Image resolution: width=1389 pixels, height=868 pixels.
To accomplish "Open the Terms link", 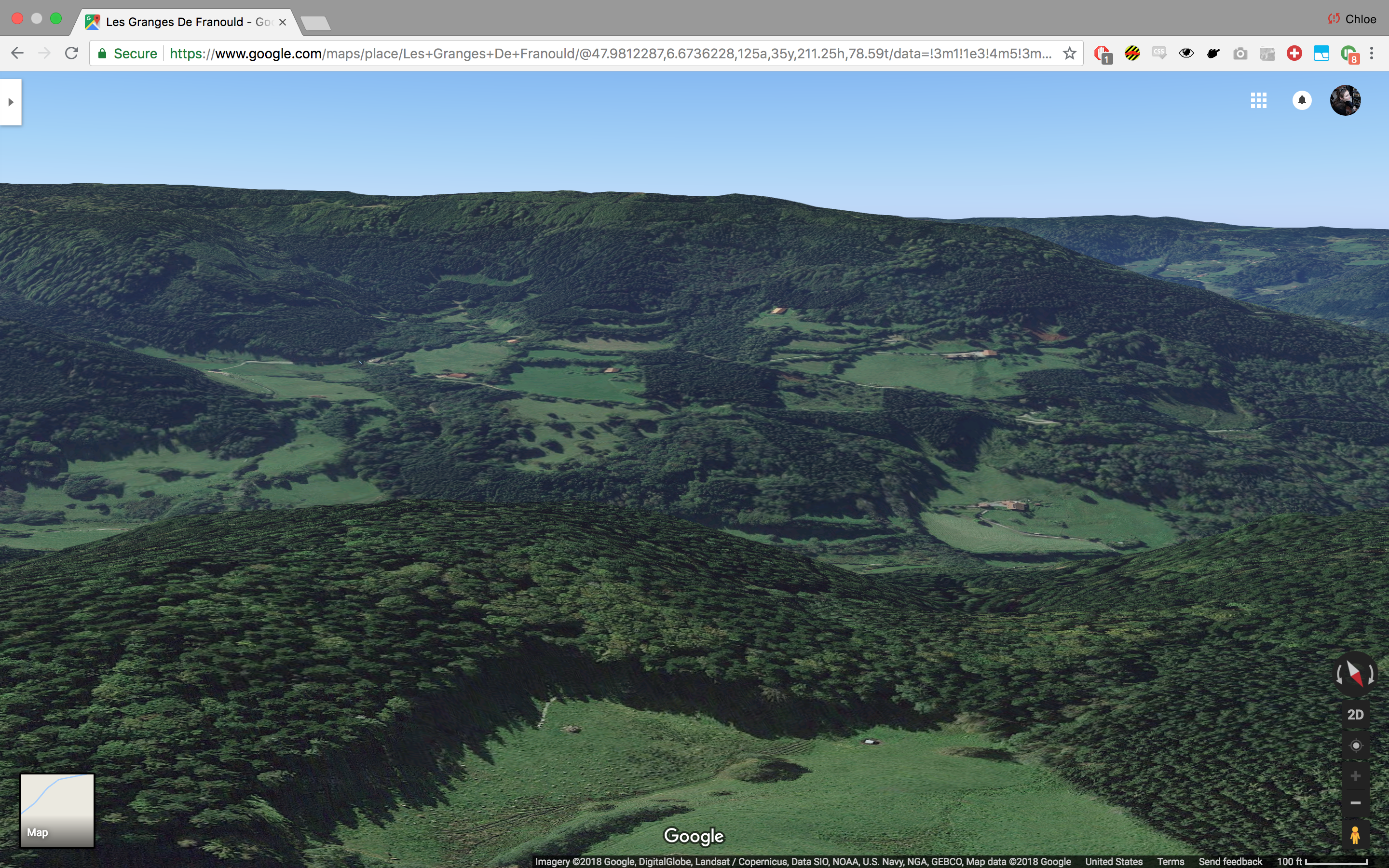I will [1171, 862].
